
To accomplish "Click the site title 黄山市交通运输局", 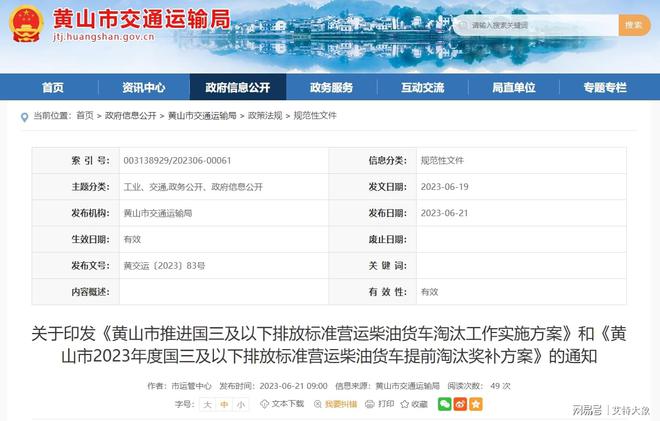I will tap(142, 19).
